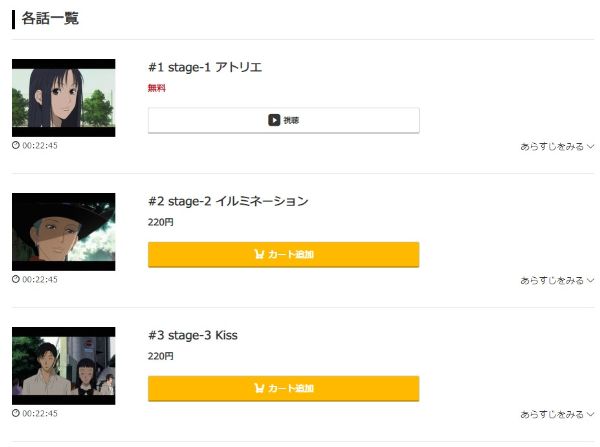This screenshot has width=600, height=447.
Task: Click the clock icon under the stage-3 thumbnail
Action: [x=16, y=413]
